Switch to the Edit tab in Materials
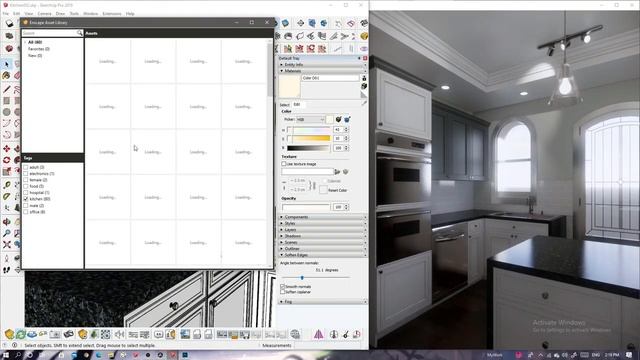The width and height of the screenshot is (640, 360). click(x=297, y=104)
